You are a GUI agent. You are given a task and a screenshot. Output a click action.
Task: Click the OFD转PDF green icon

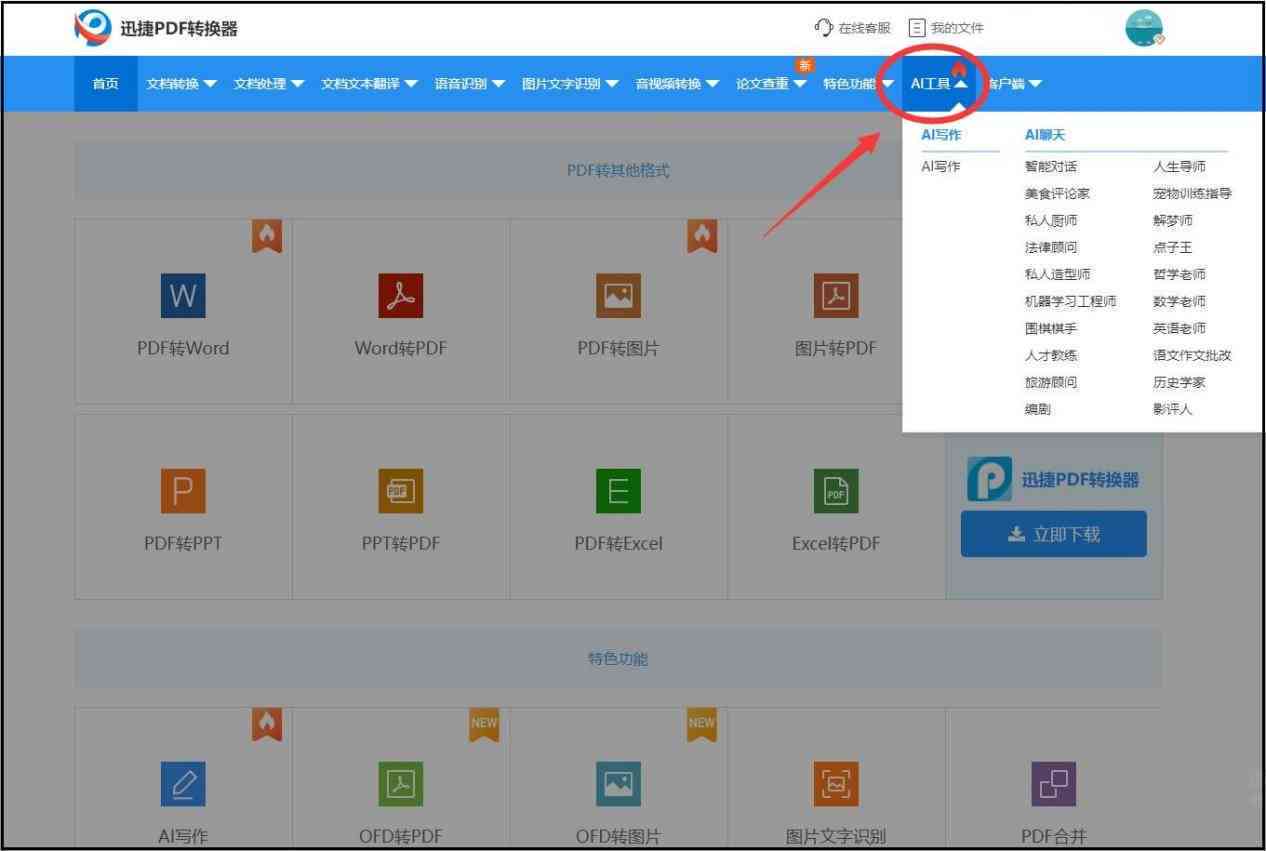[x=401, y=785]
